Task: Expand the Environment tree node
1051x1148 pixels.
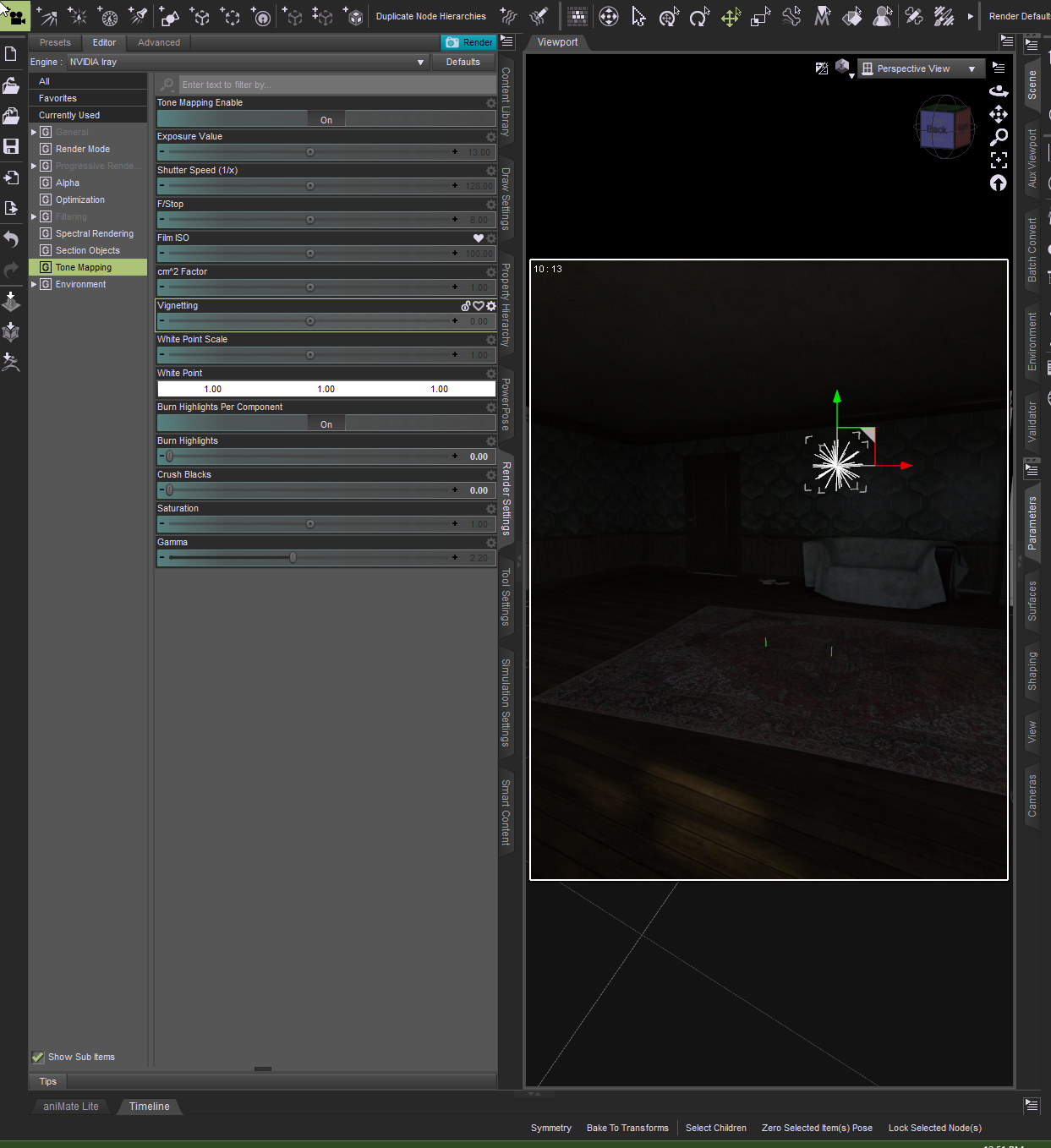Action: pyautogui.click(x=34, y=284)
